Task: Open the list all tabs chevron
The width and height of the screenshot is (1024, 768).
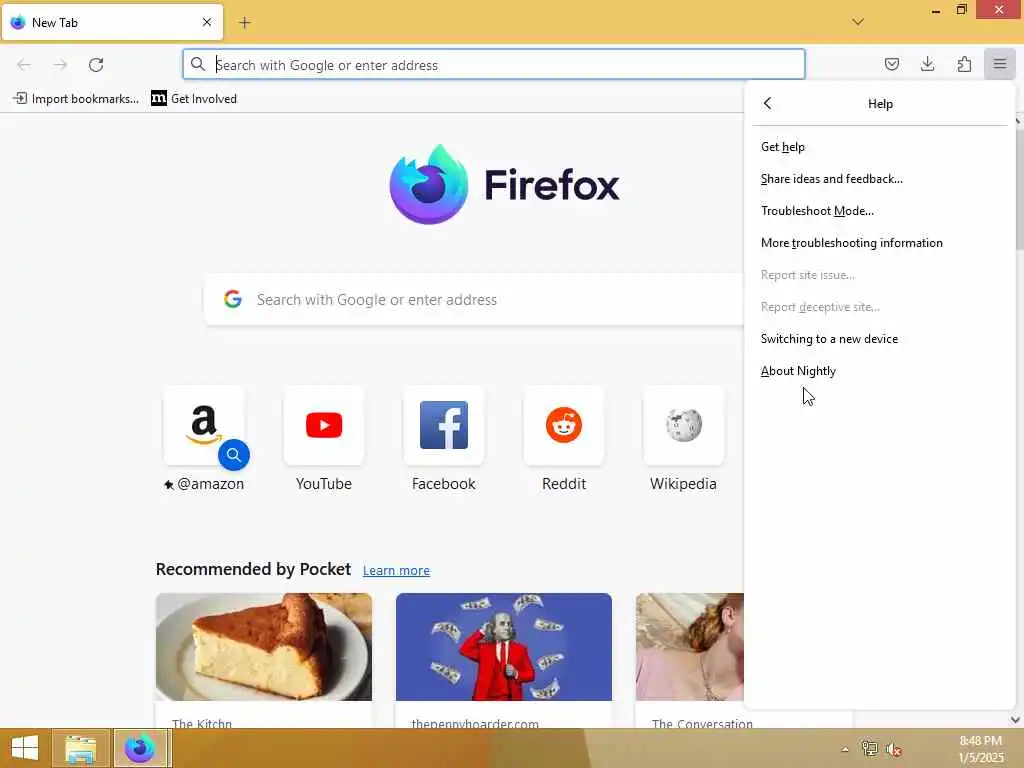Action: tap(858, 22)
